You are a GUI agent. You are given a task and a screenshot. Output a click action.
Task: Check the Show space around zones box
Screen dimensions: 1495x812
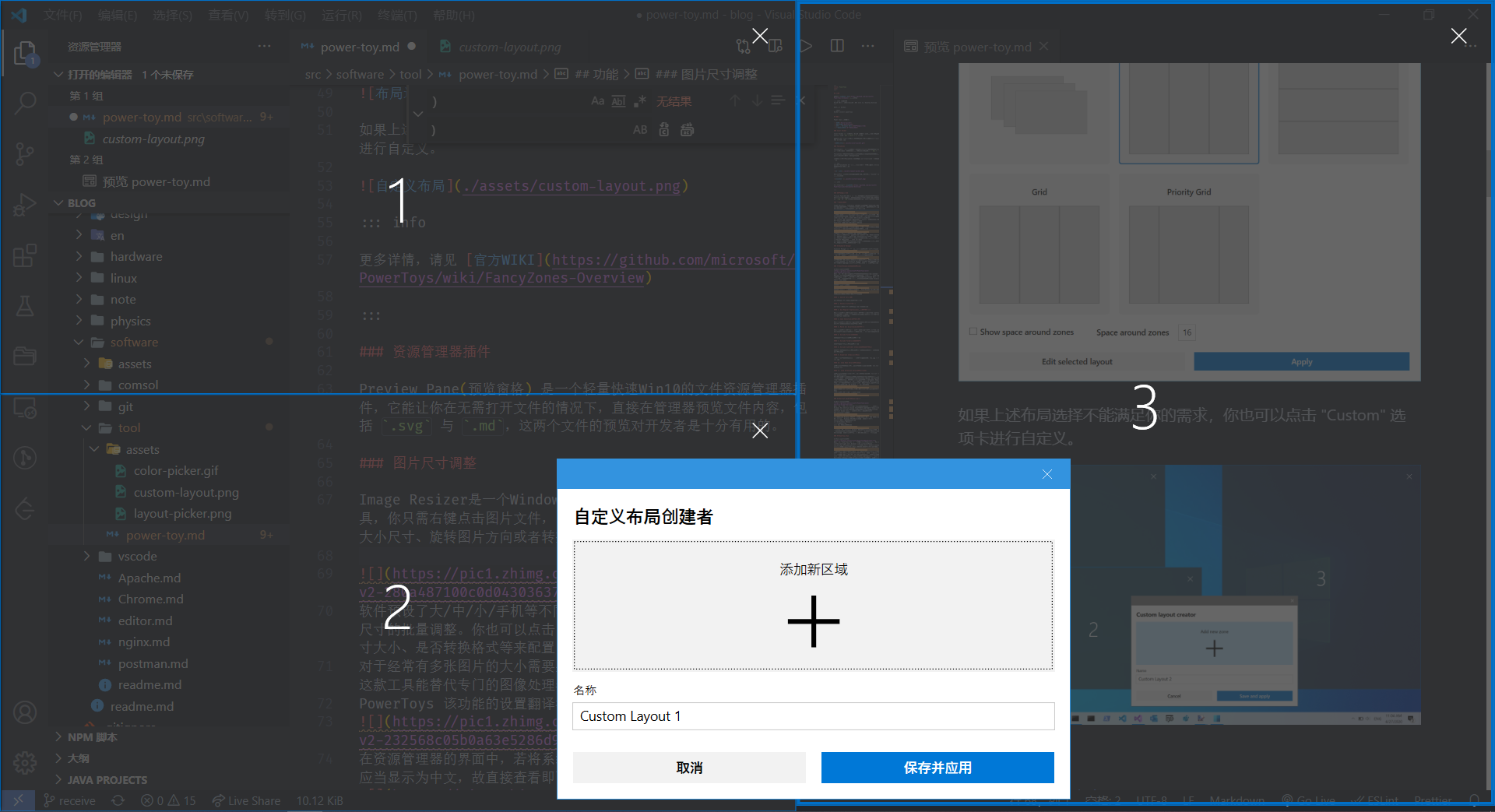tap(973, 332)
